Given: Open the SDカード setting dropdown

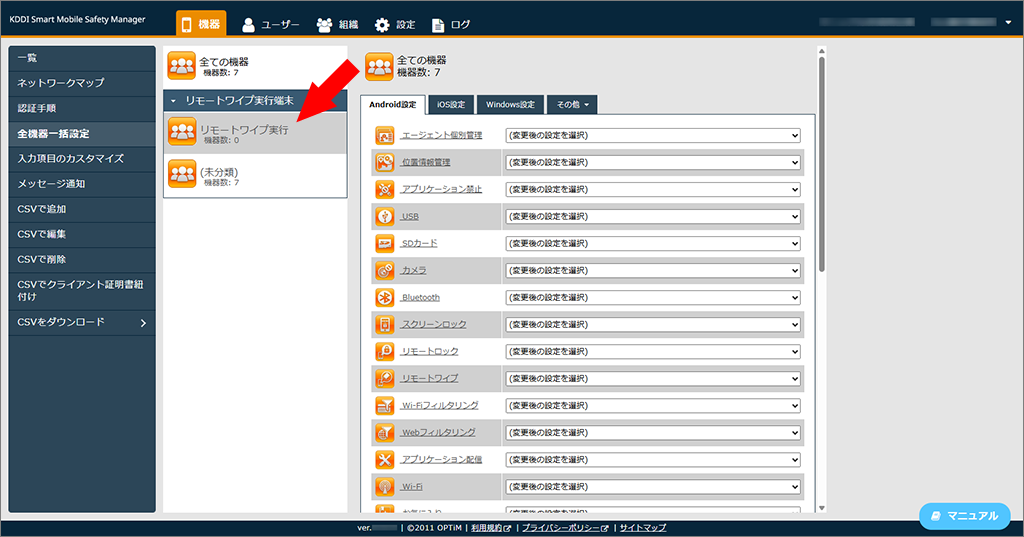Looking at the screenshot, I should coord(653,243).
